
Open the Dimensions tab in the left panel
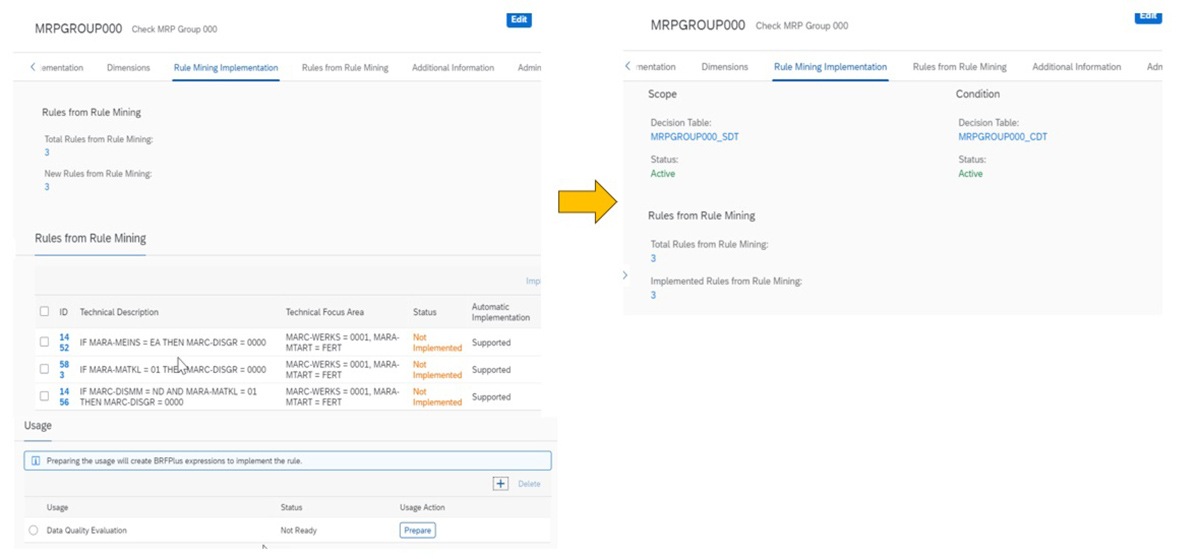128,68
